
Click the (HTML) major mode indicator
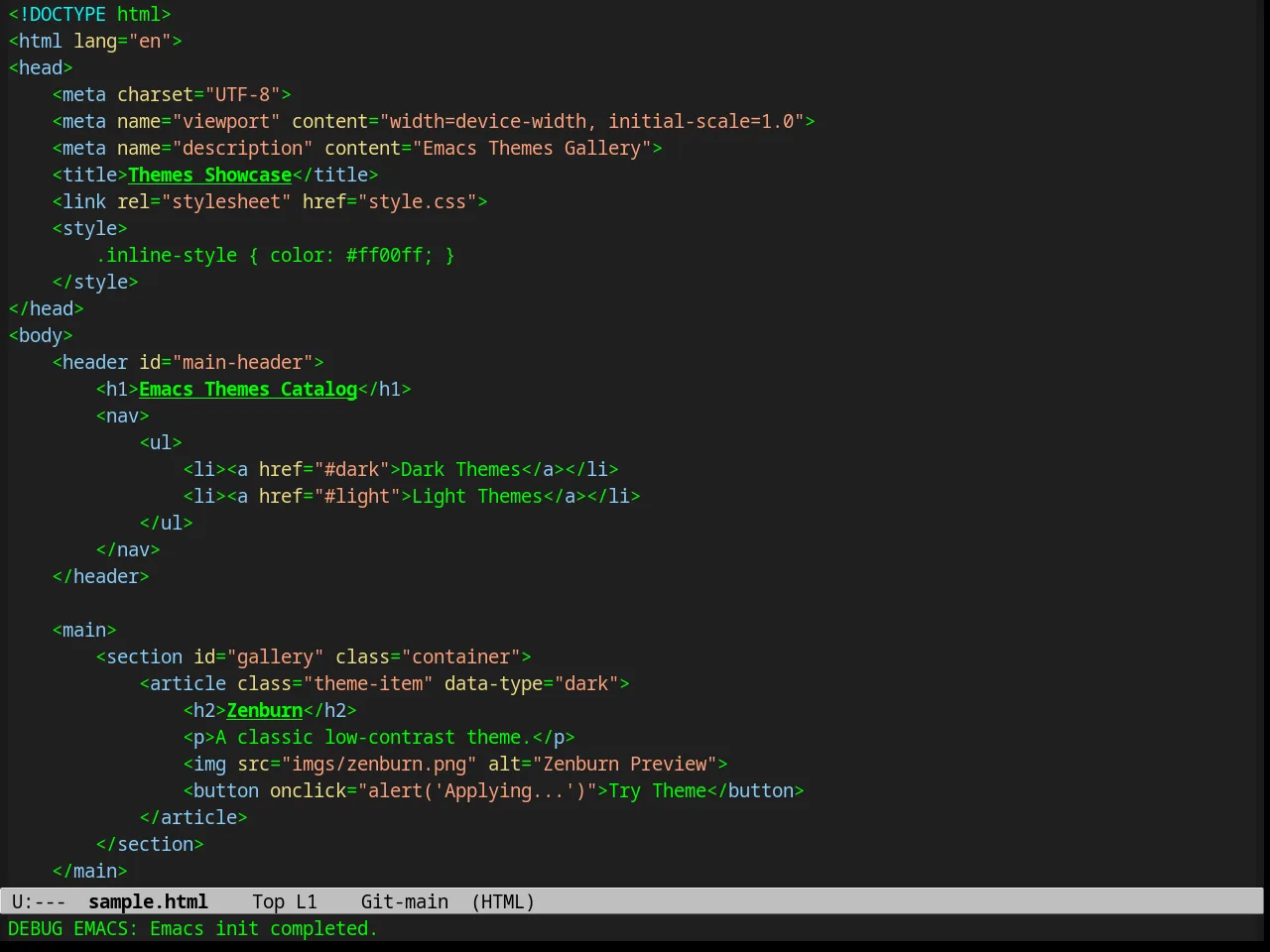coord(503,901)
